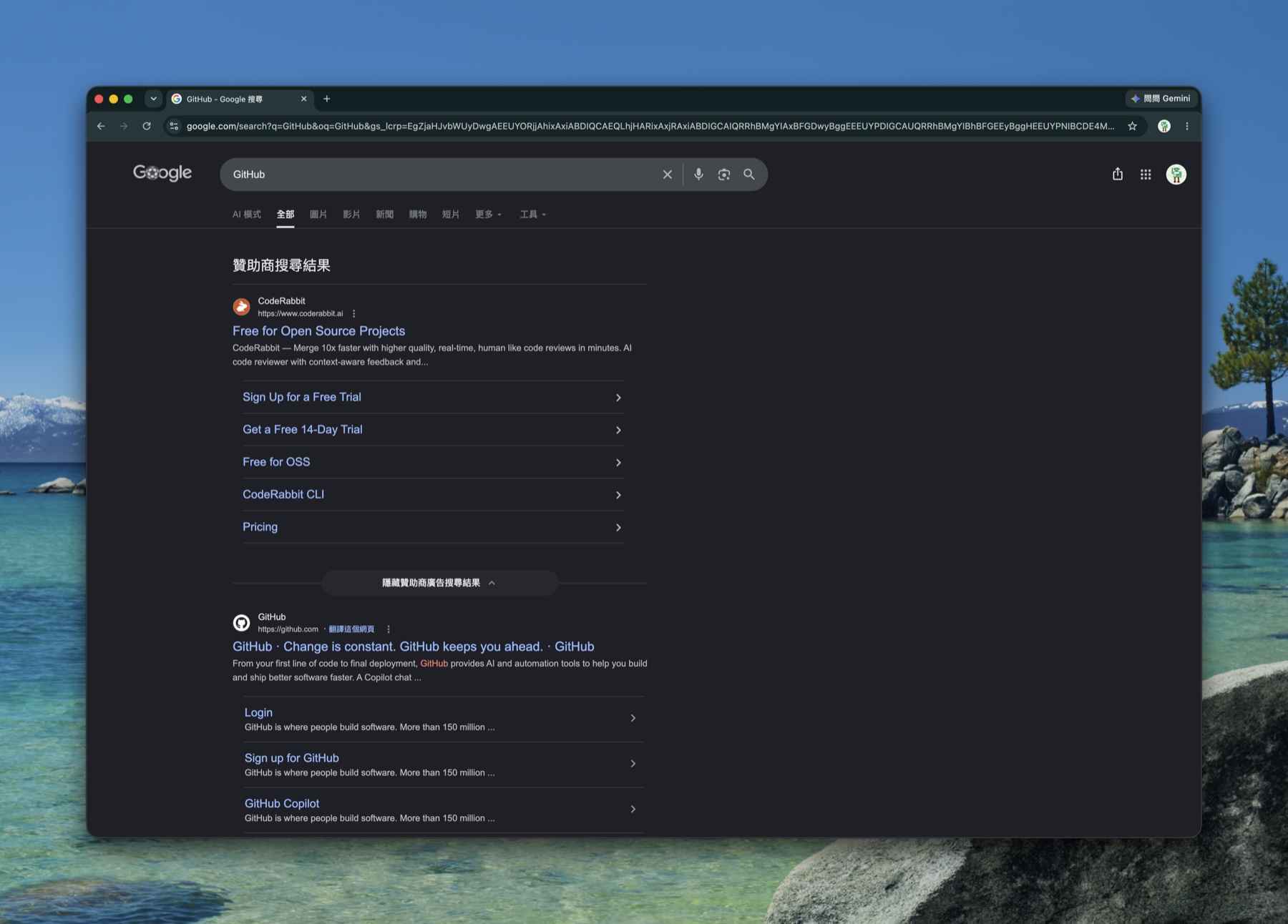This screenshot has width=1288, height=924.
Task: Open GitHub Copilot sitelink
Action: [x=282, y=804]
